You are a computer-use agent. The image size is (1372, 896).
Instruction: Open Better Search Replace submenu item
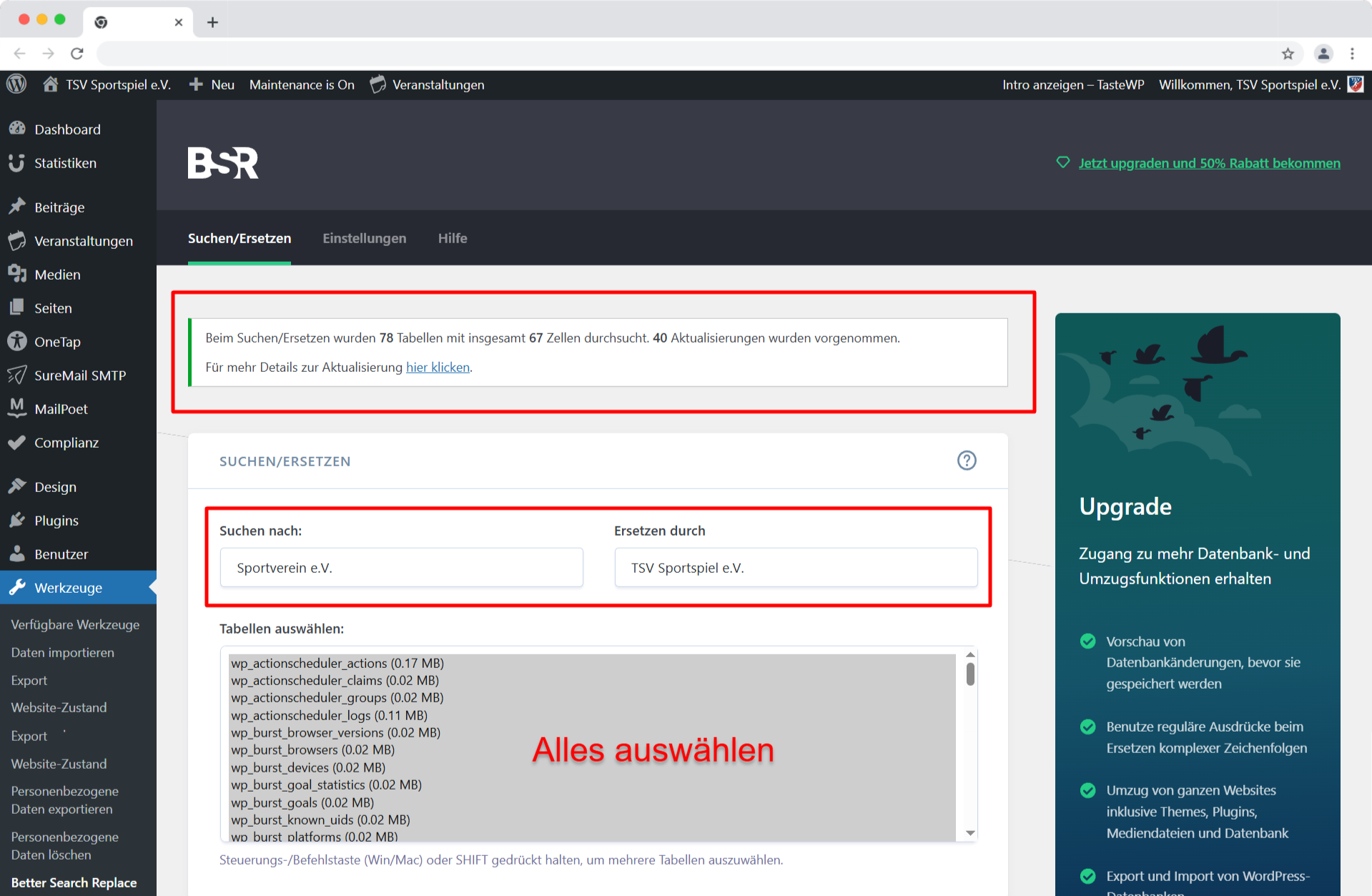click(74, 882)
